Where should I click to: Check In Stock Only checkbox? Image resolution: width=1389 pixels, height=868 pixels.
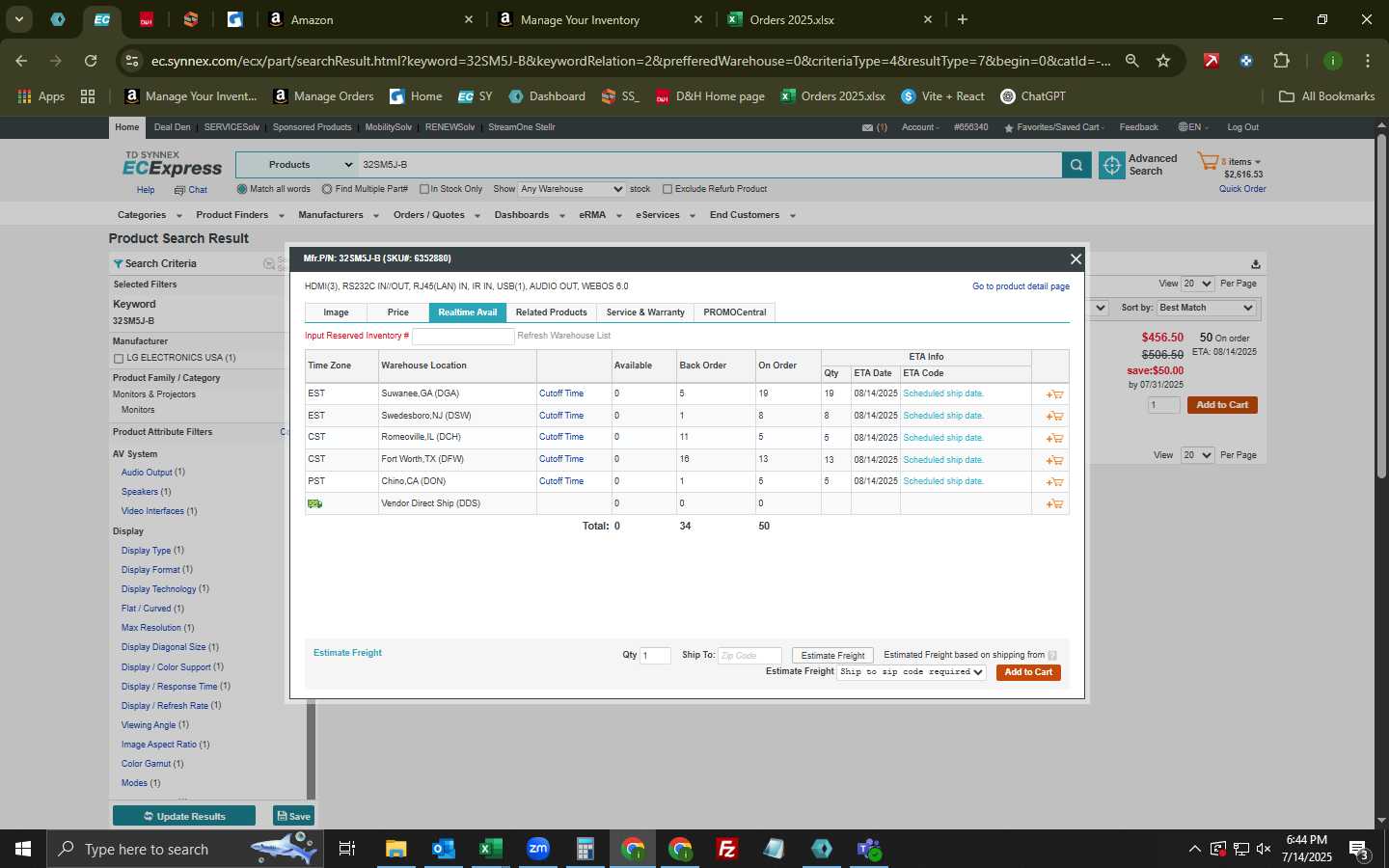(x=424, y=189)
